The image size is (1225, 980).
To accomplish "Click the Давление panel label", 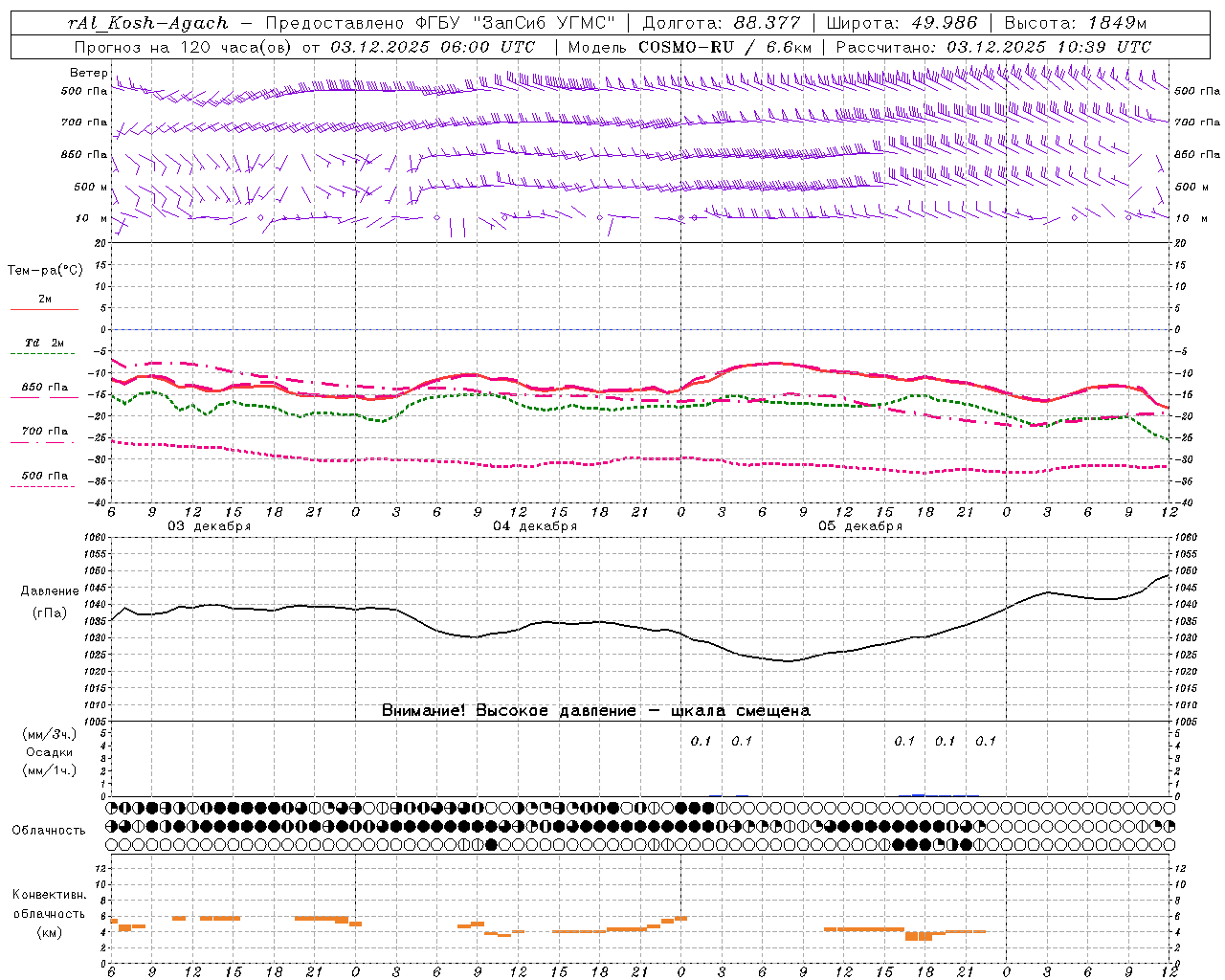I will [x=50, y=591].
